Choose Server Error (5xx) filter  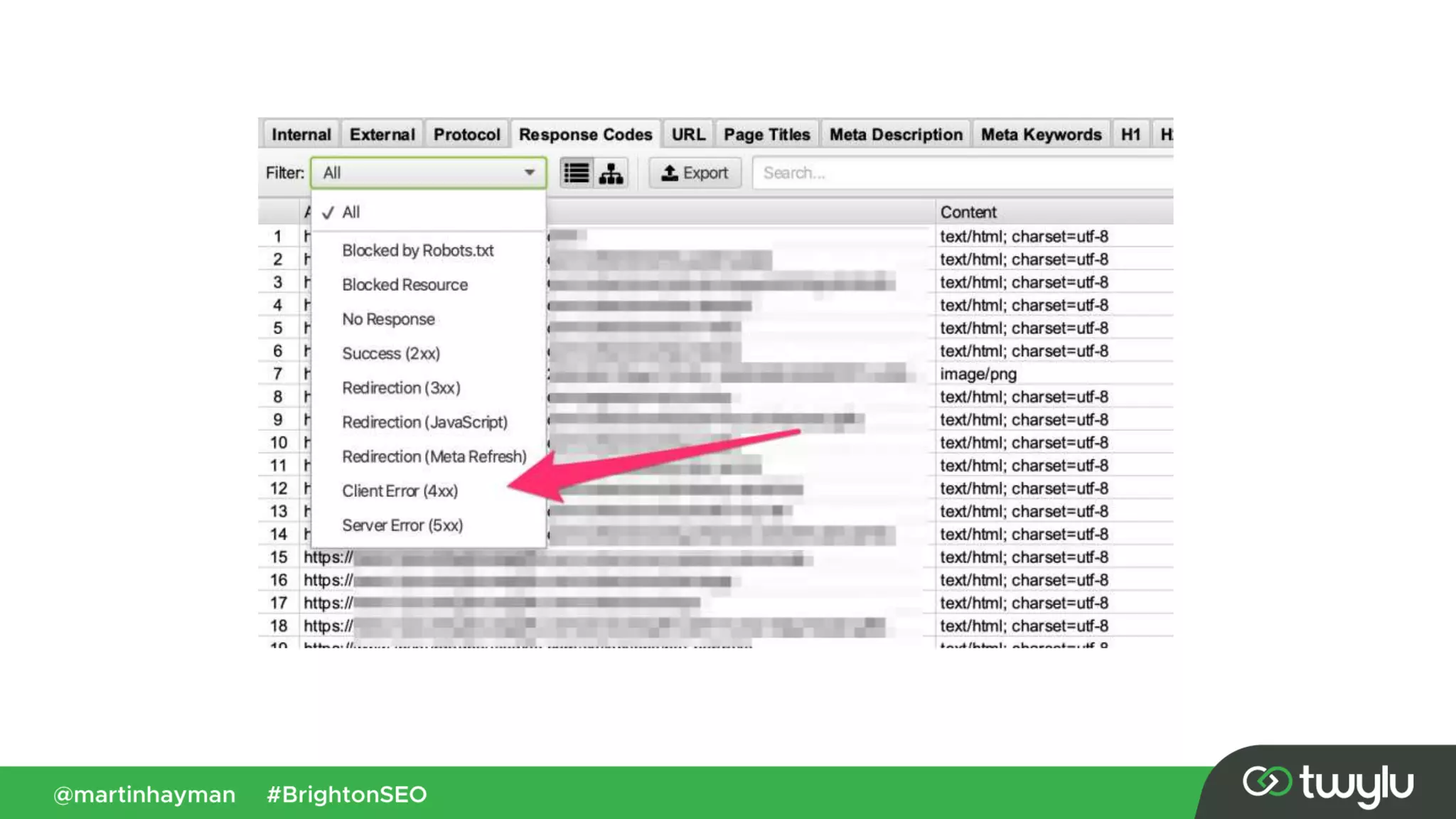402,525
